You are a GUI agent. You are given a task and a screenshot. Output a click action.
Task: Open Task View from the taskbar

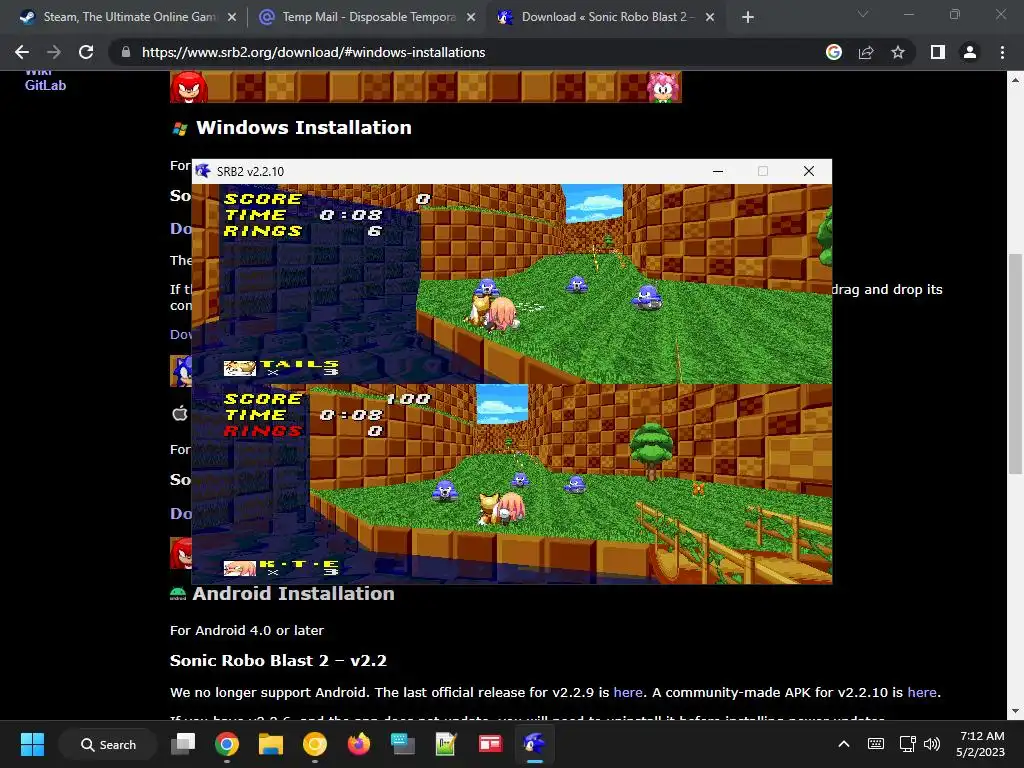[184, 744]
